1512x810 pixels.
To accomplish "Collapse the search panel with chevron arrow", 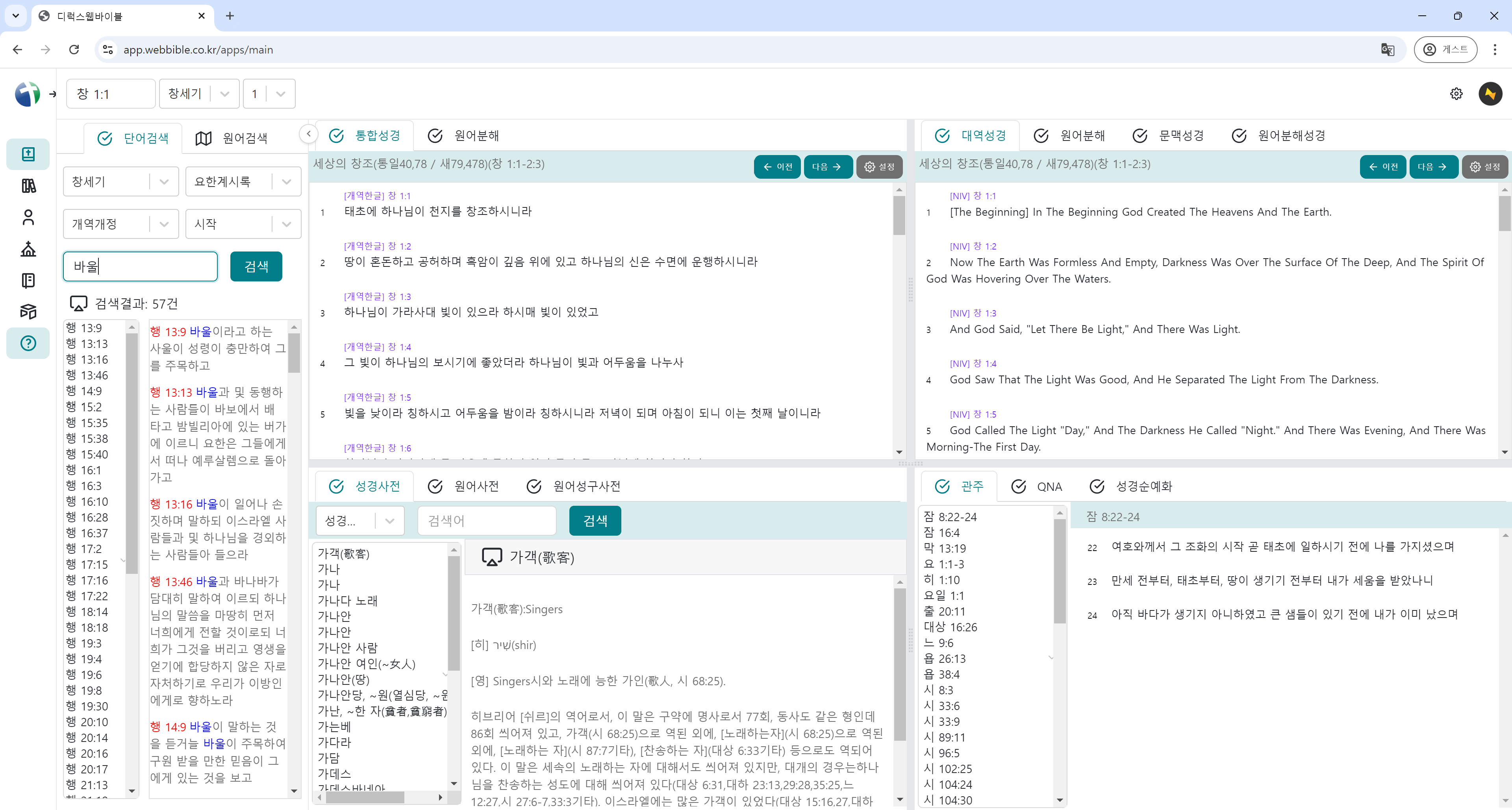I will (309, 134).
